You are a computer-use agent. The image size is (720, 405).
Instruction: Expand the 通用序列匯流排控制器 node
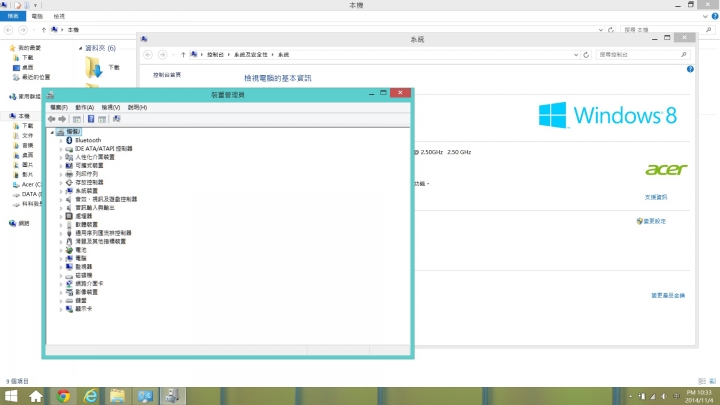pos(61,233)
